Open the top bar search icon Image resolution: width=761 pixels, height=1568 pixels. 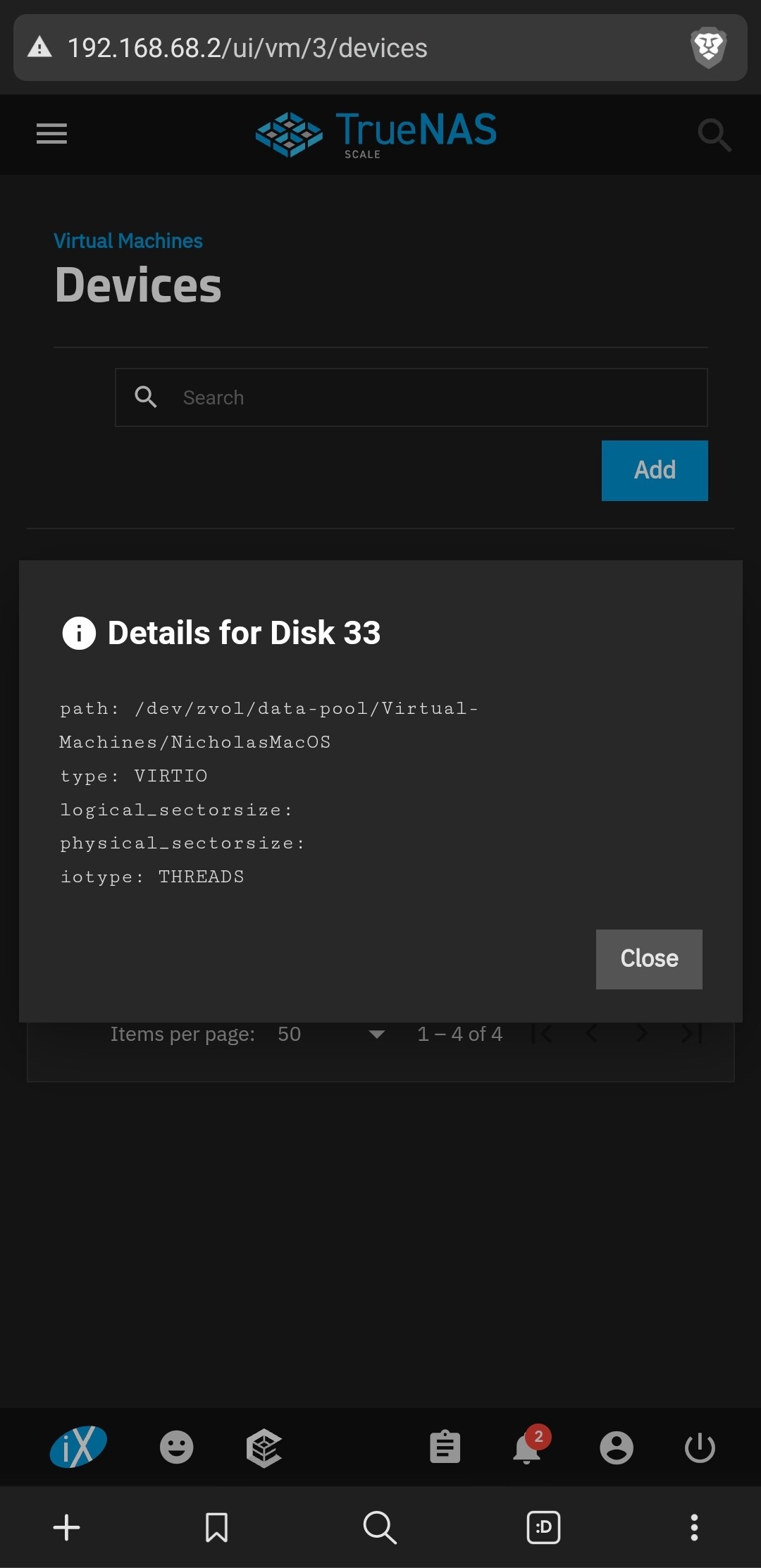[x=714, y=135]
